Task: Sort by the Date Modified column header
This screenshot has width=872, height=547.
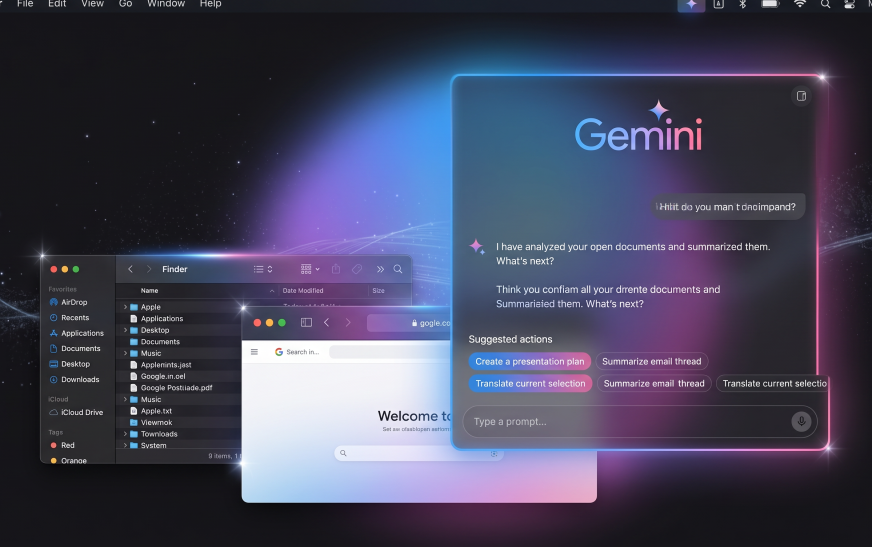Action: 303,291
